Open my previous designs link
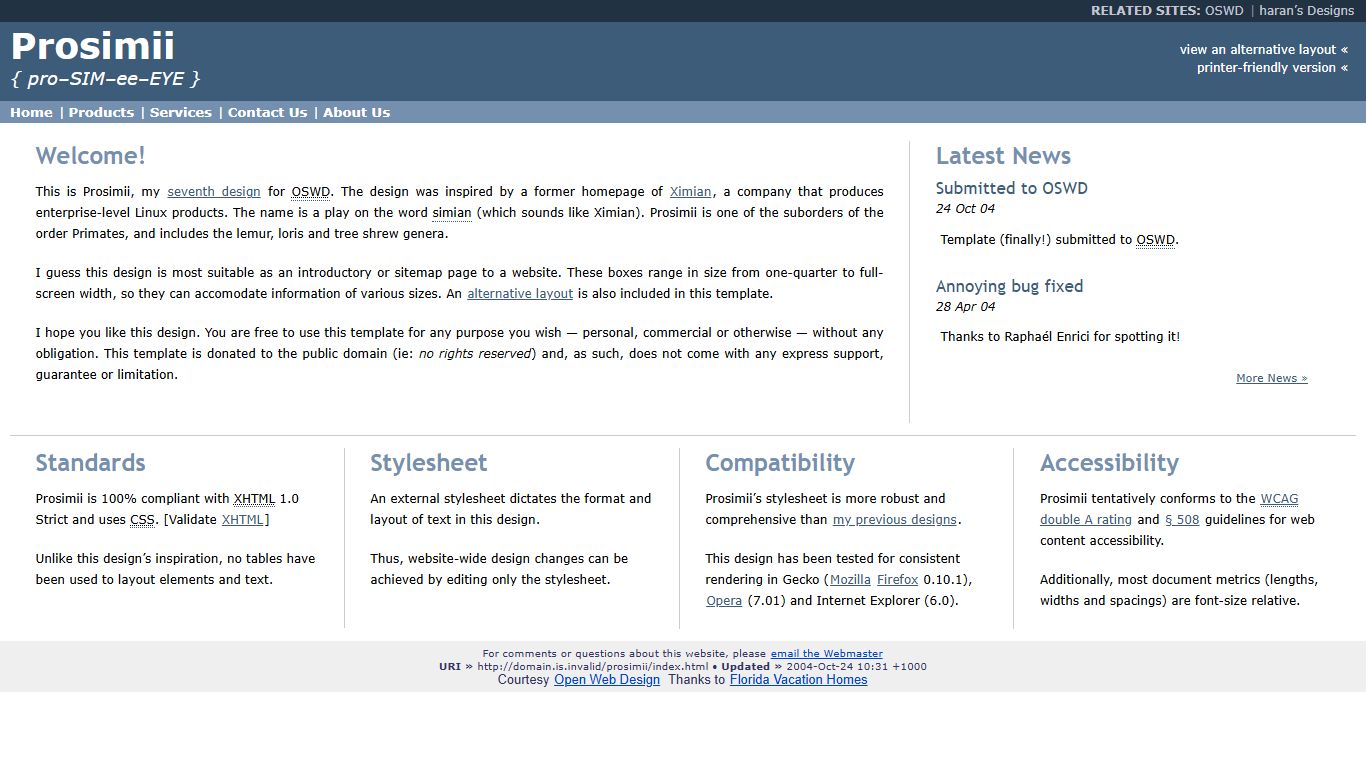The height and width of the screenshot is (768, 1366). point(894,519)
